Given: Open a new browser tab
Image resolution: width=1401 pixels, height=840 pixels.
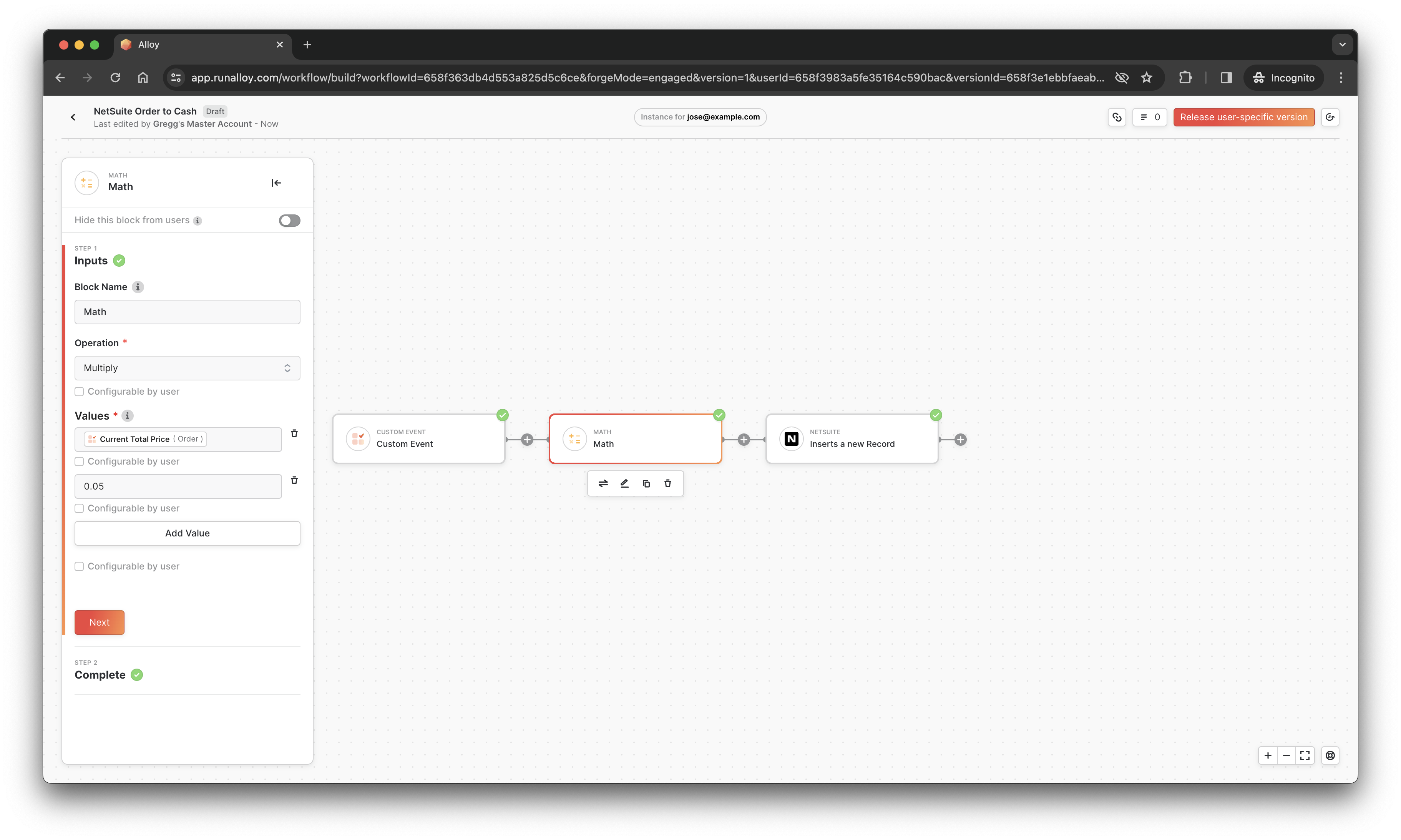Looking at the screenshot, I should (x=307, y=45).
